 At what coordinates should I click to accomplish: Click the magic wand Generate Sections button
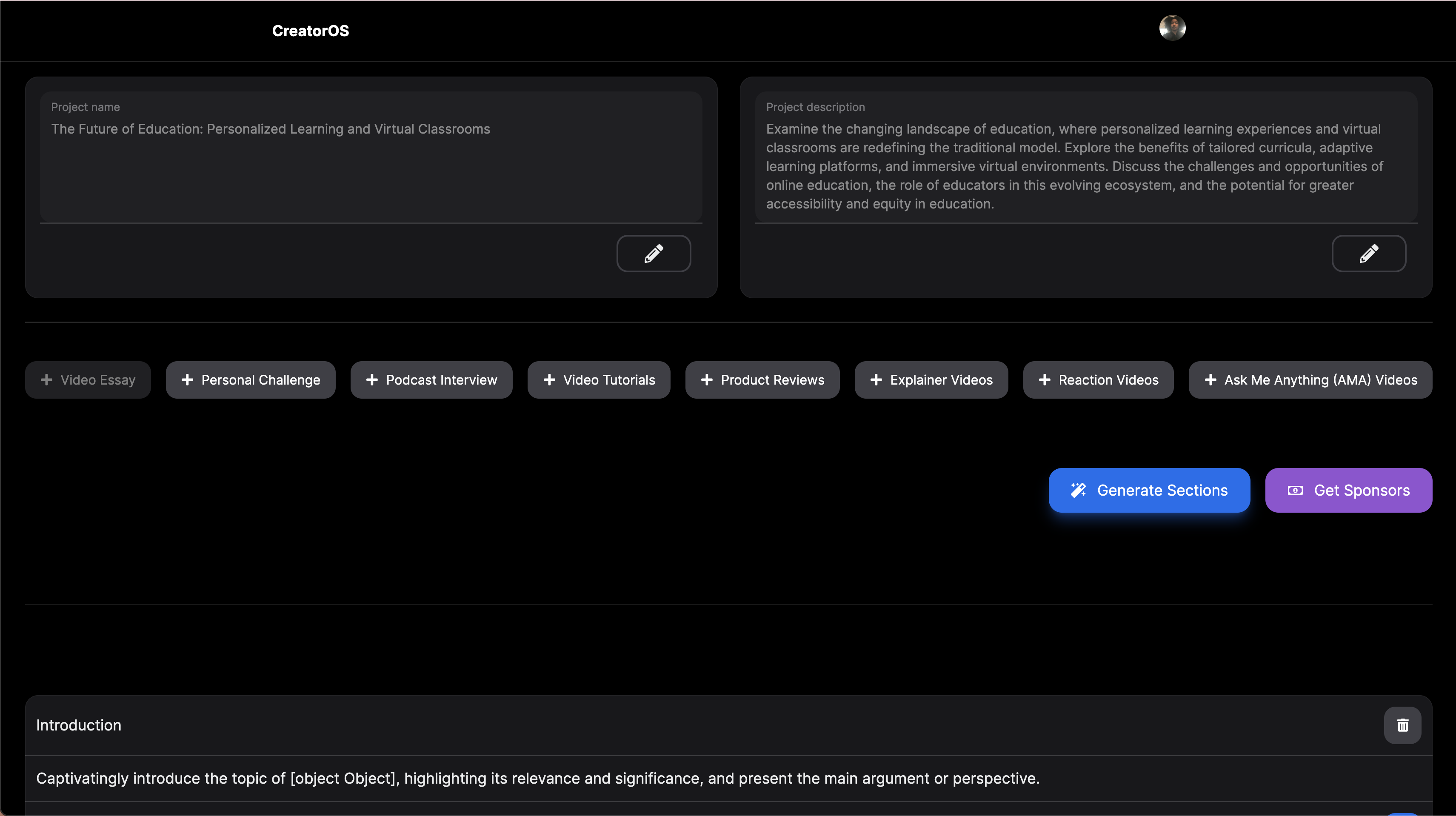point(1149,490)
